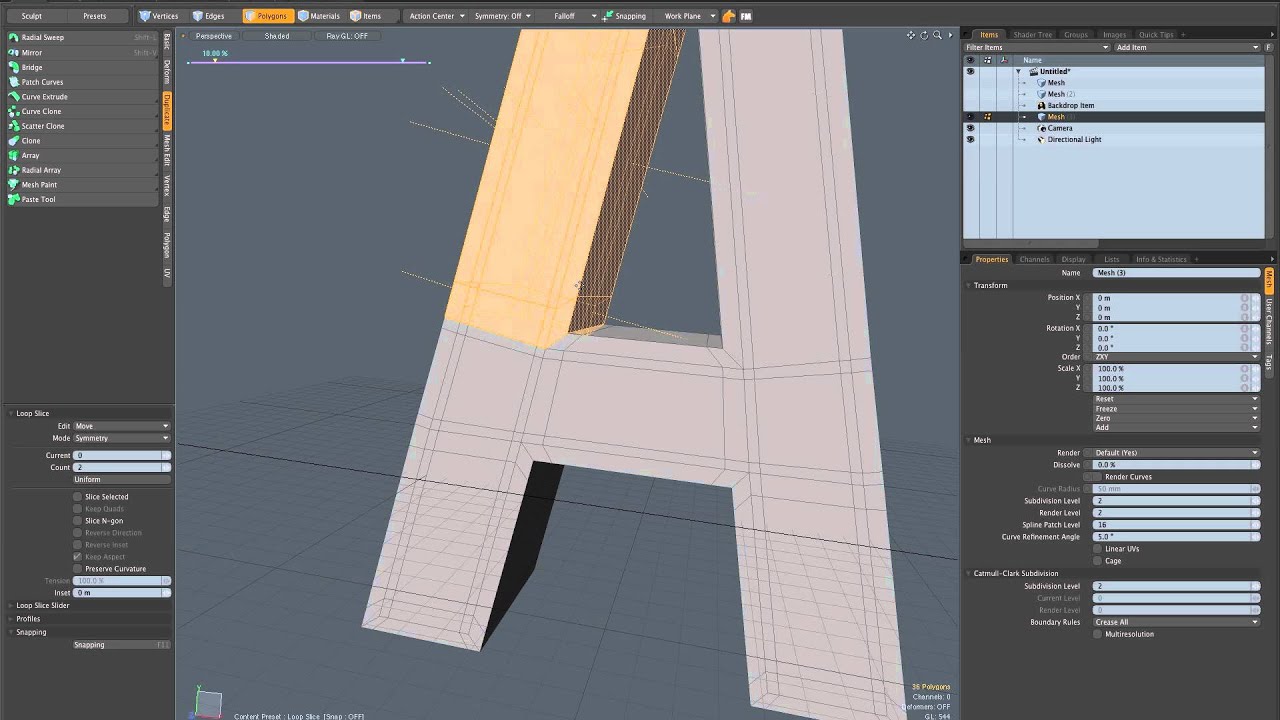Enable the Slice N-gon checkbox
The height and width of the screenshot is (720, 1280).
click(78, 521)
